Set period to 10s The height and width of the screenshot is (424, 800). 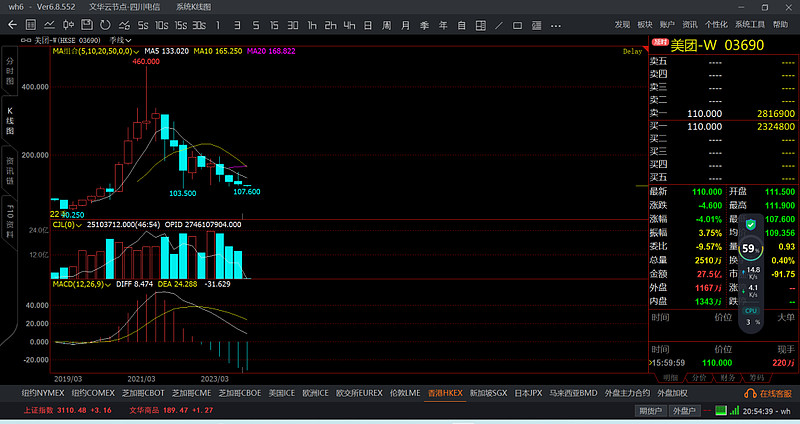[162, 25]
